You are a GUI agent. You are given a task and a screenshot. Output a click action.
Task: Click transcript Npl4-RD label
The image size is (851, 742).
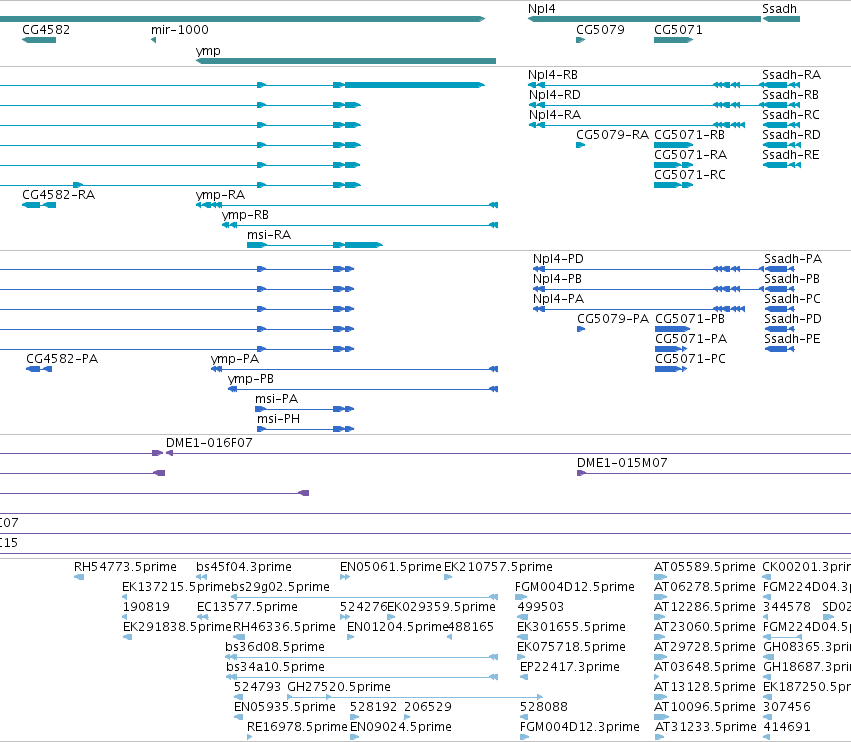tap(555, 94)
